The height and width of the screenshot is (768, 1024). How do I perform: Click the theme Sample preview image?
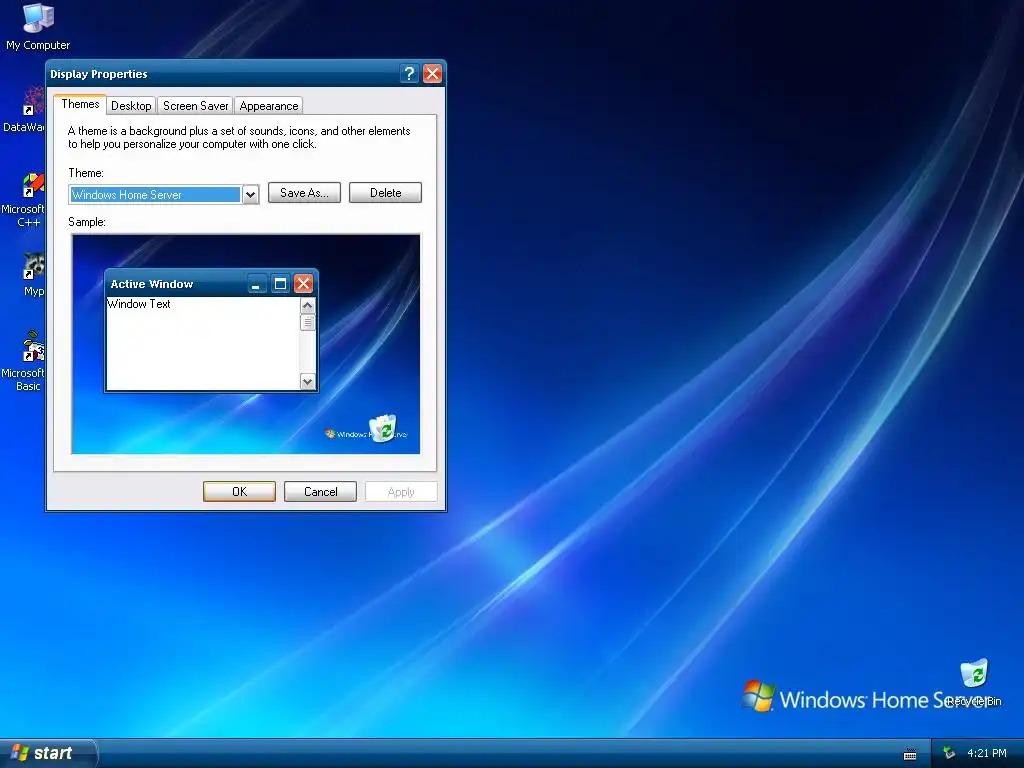[x=246, y=344]
